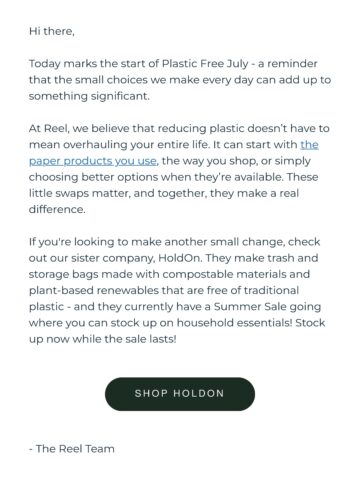
Task: Click the underlined word 'the' link
Action: point(309,145)
